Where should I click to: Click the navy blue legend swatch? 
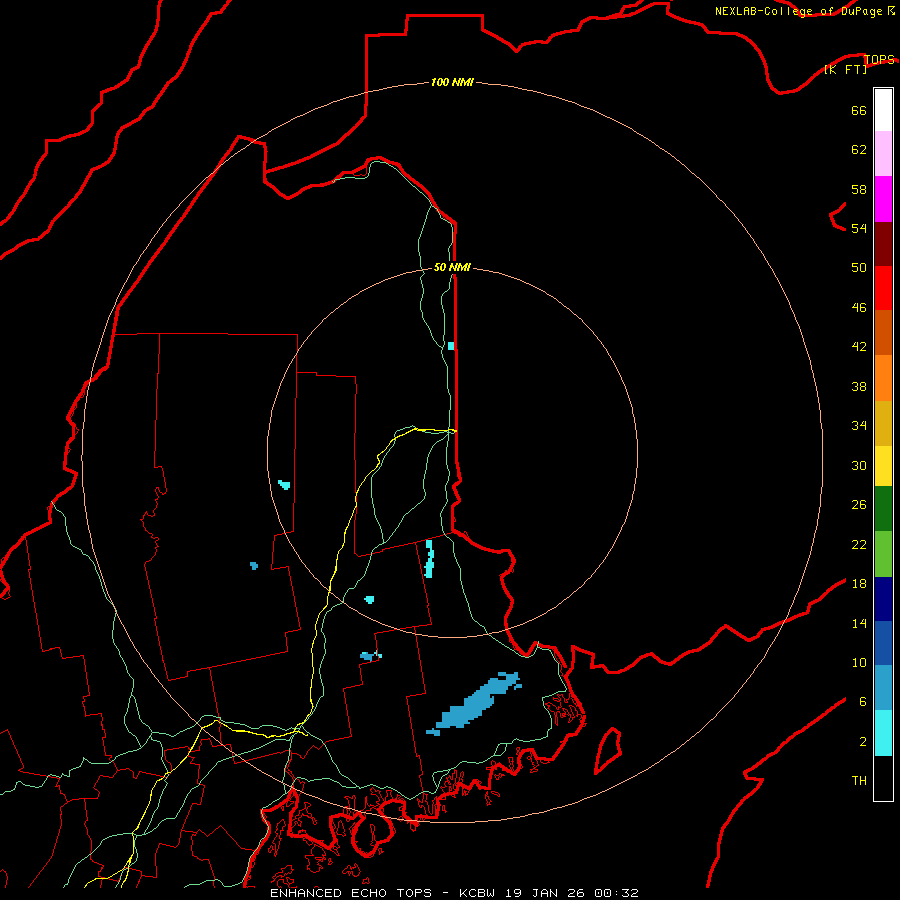click(883, 599)
